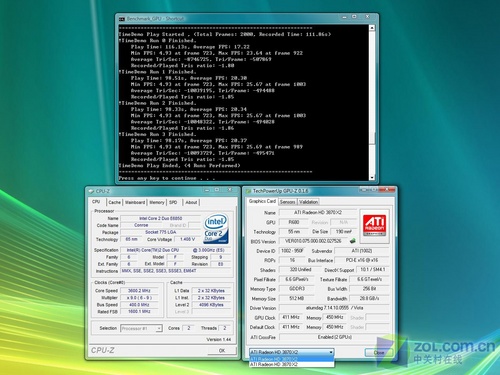
Task: Click the CPU Specification field
Action: point(176,250)
